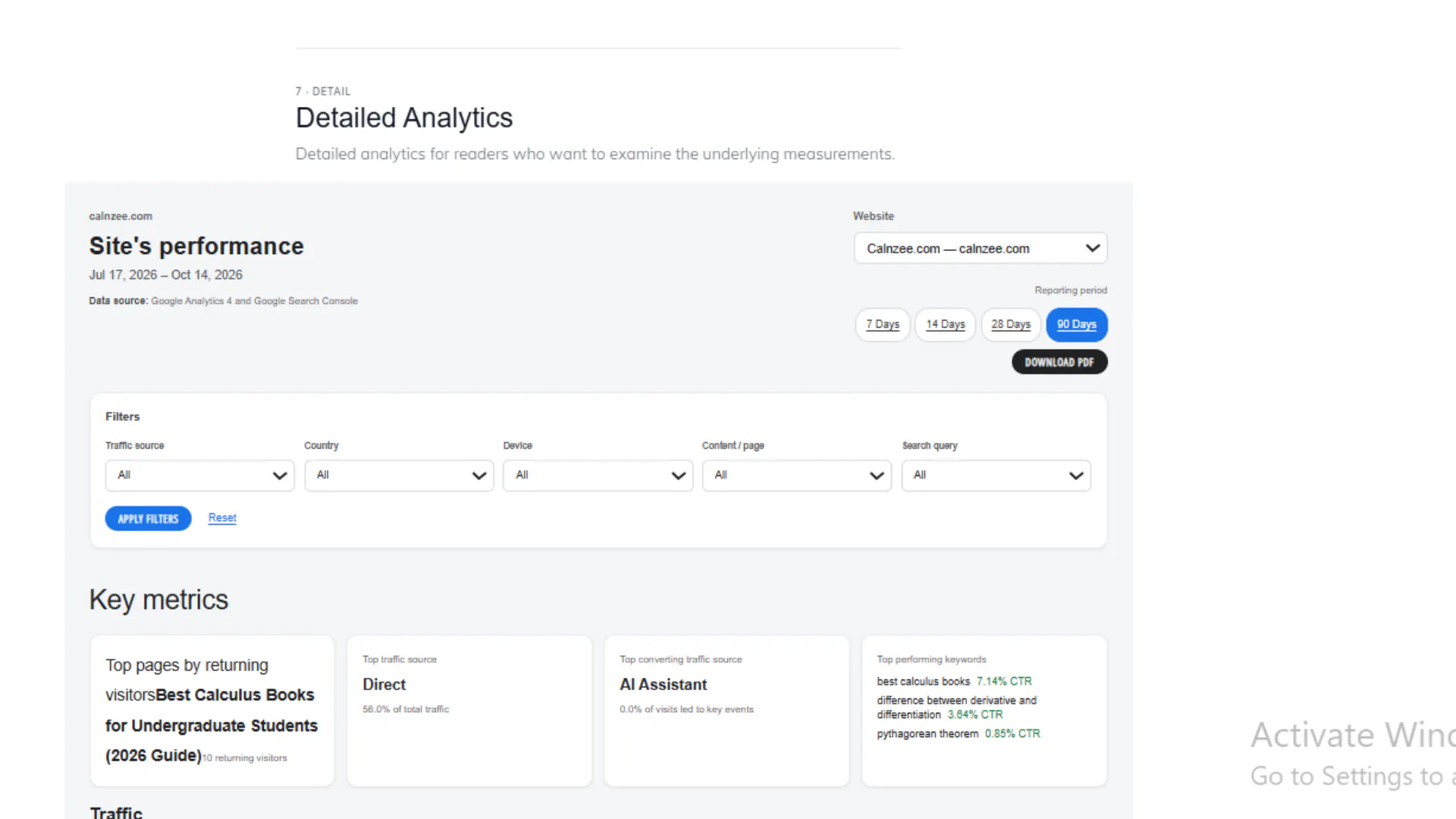Select the 90 Days reporting period

(1077, 325)
